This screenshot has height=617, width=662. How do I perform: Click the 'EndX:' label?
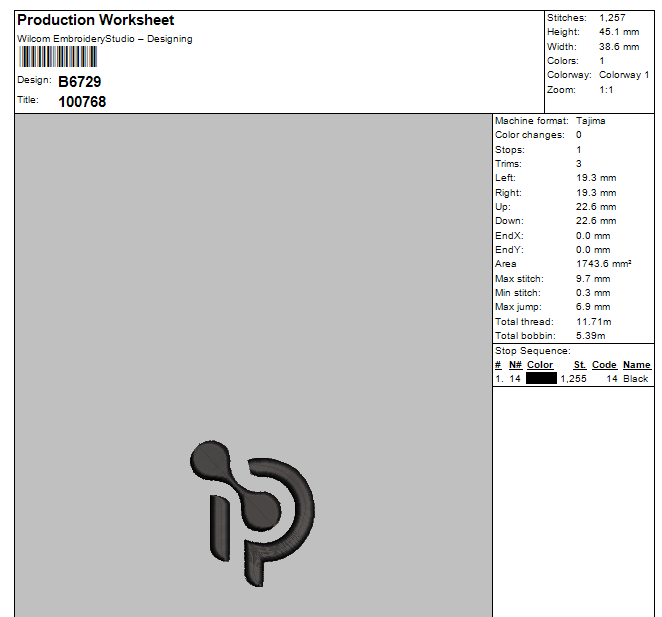tap(510, 236)
